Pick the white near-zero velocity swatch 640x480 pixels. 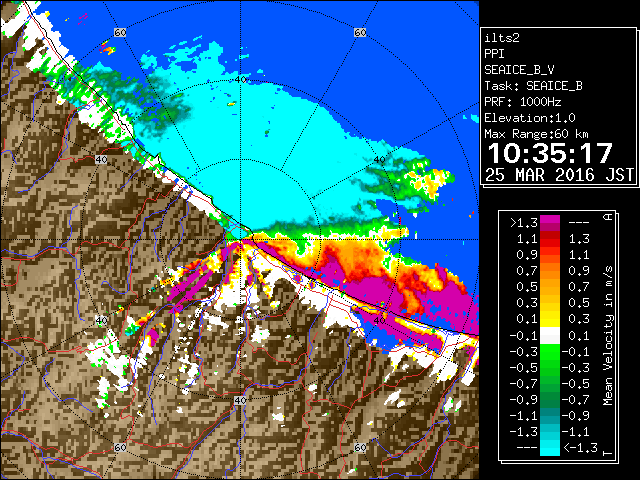pos(550,336)
